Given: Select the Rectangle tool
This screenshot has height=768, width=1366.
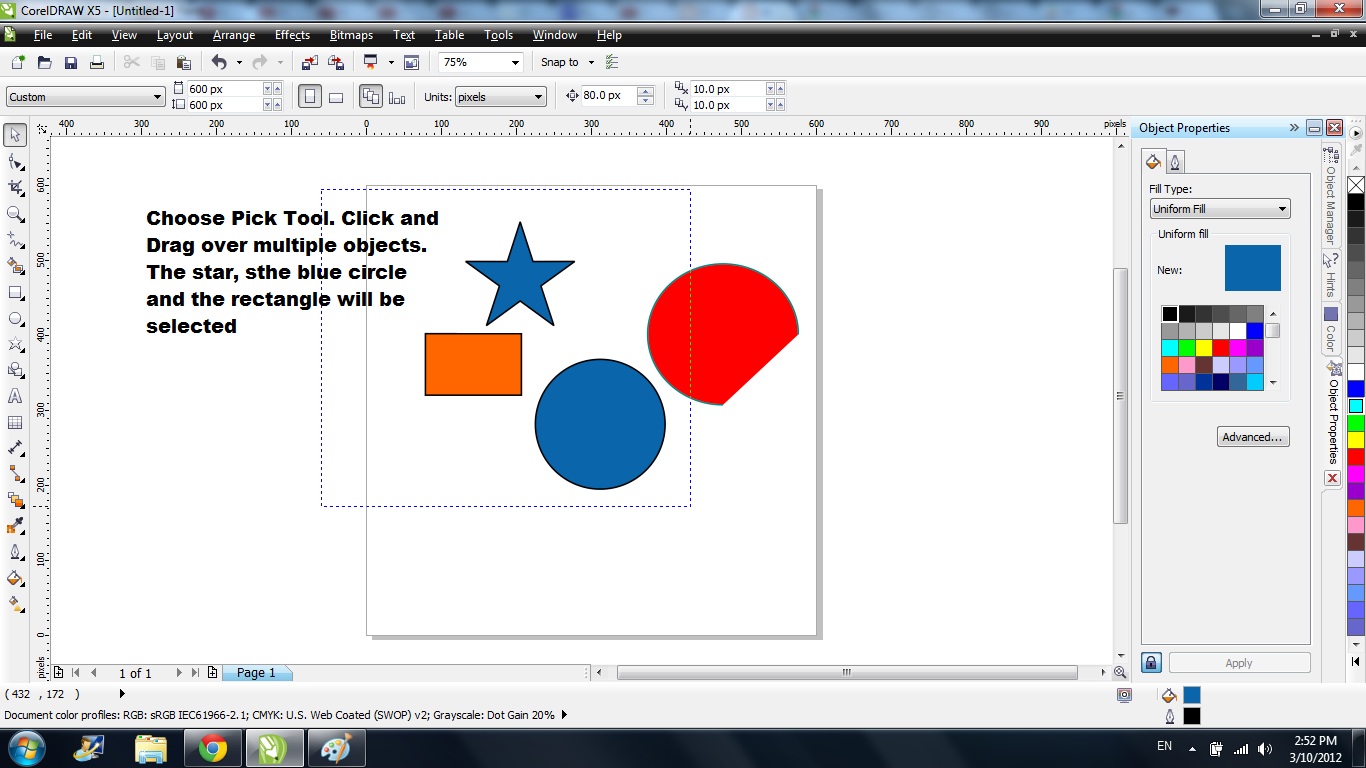Looking at the screenshot, I should (14, 293).
